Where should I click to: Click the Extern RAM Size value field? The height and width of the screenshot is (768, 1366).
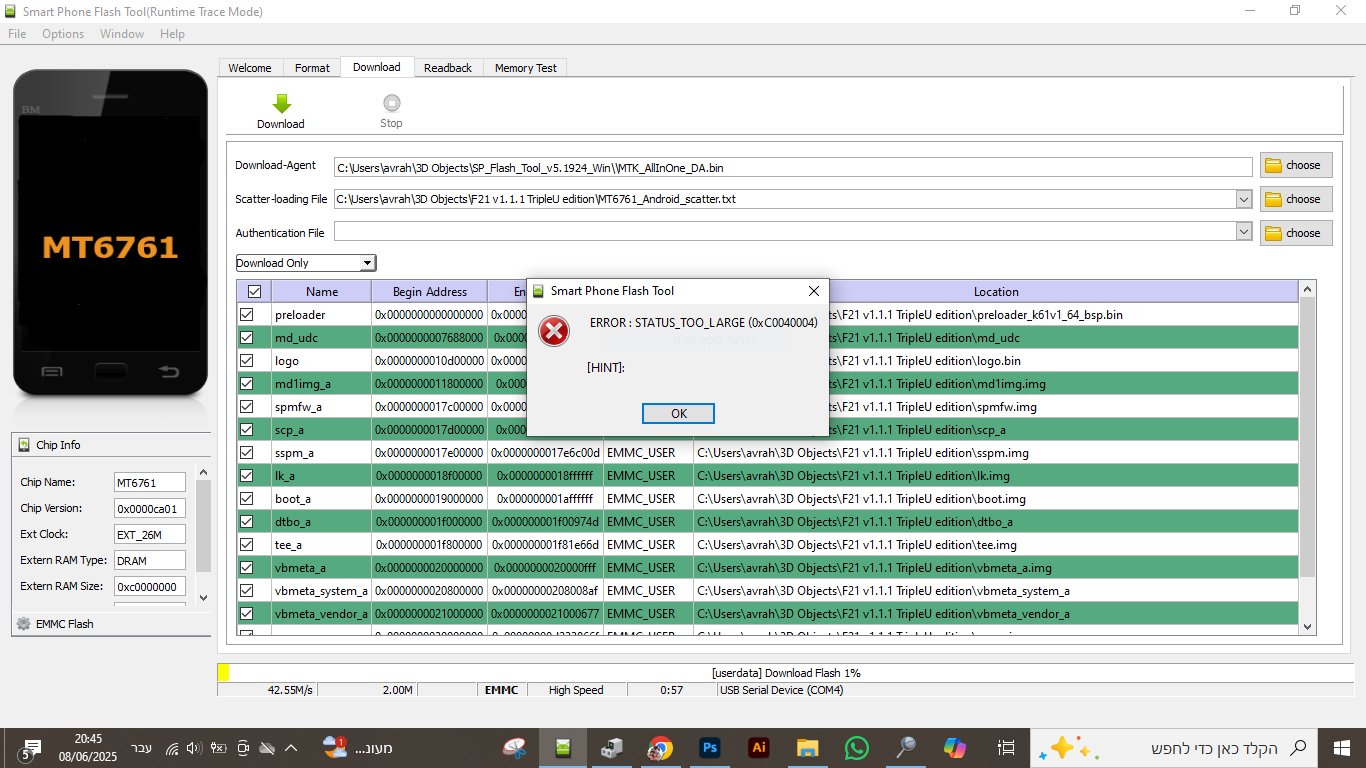tap(149, 587)
